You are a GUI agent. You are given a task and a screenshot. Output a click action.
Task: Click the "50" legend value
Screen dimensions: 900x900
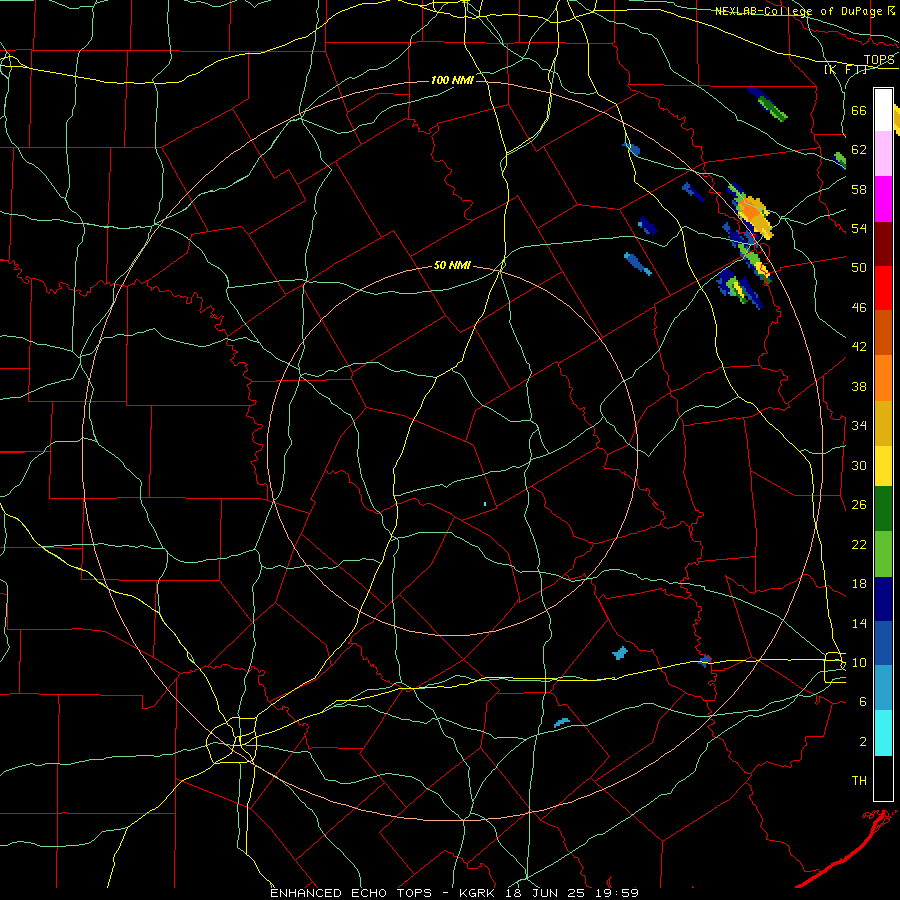coord(859,268)
